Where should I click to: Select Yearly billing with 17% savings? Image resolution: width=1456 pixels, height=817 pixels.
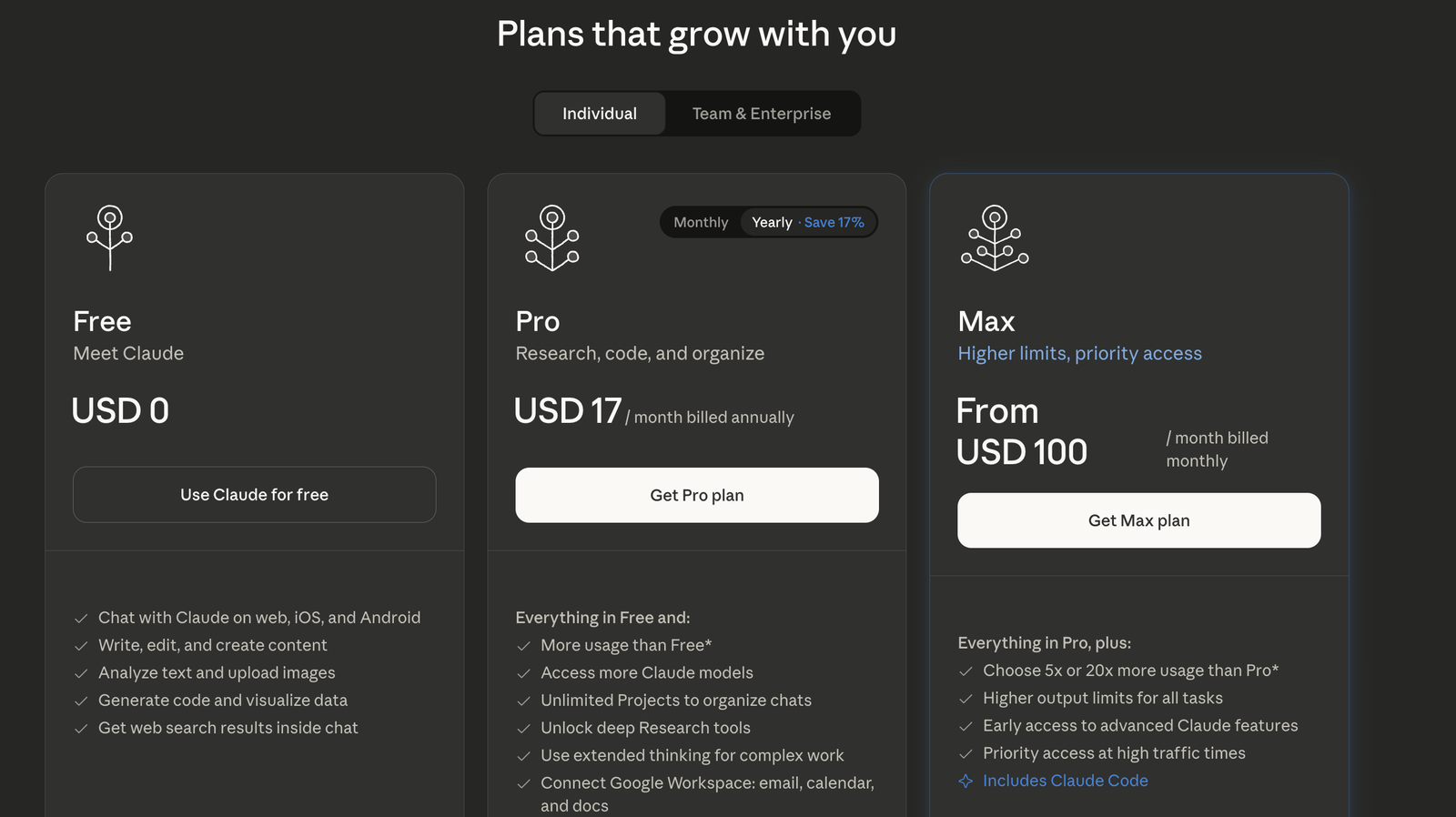[807, 222]
